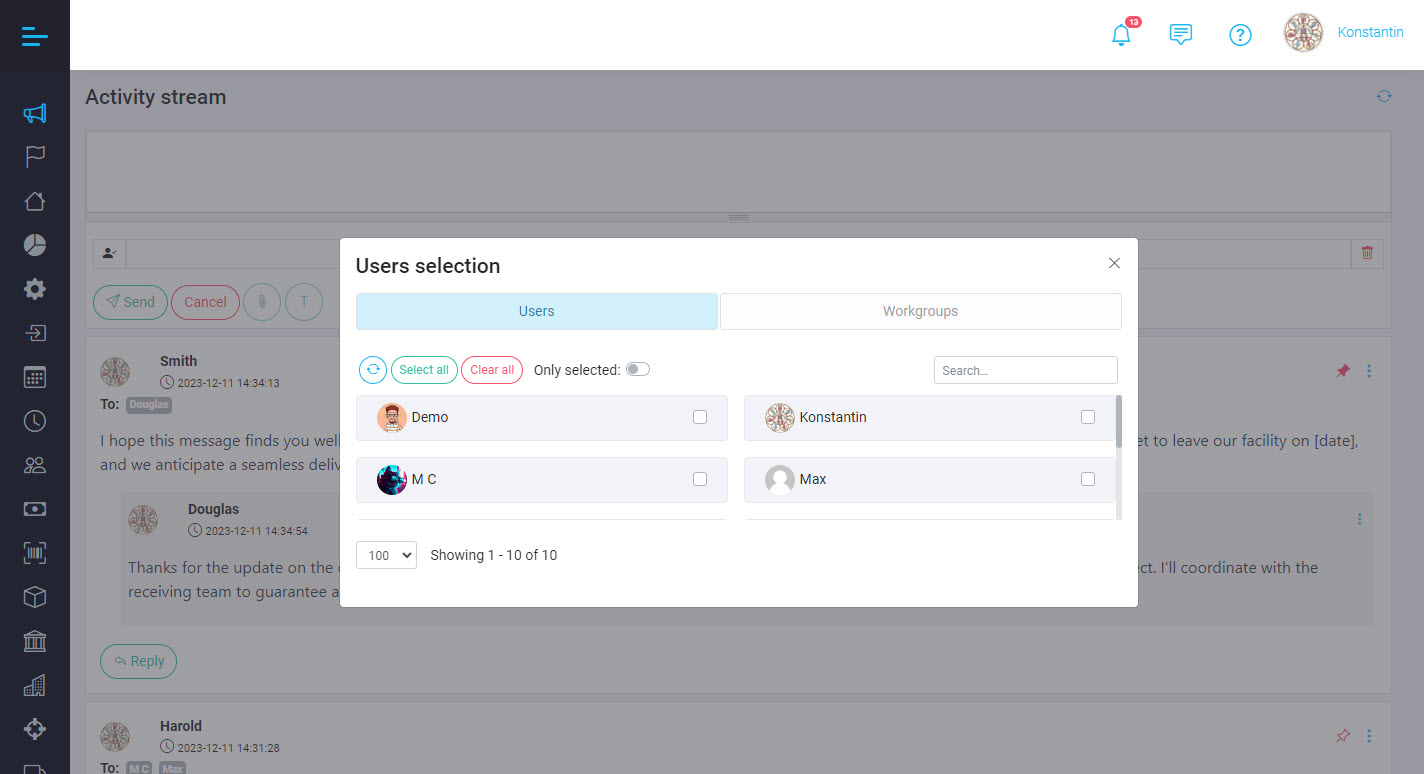Open the help question mark icon
The height and width of the screenshot is (774, 1424).
1240,34
